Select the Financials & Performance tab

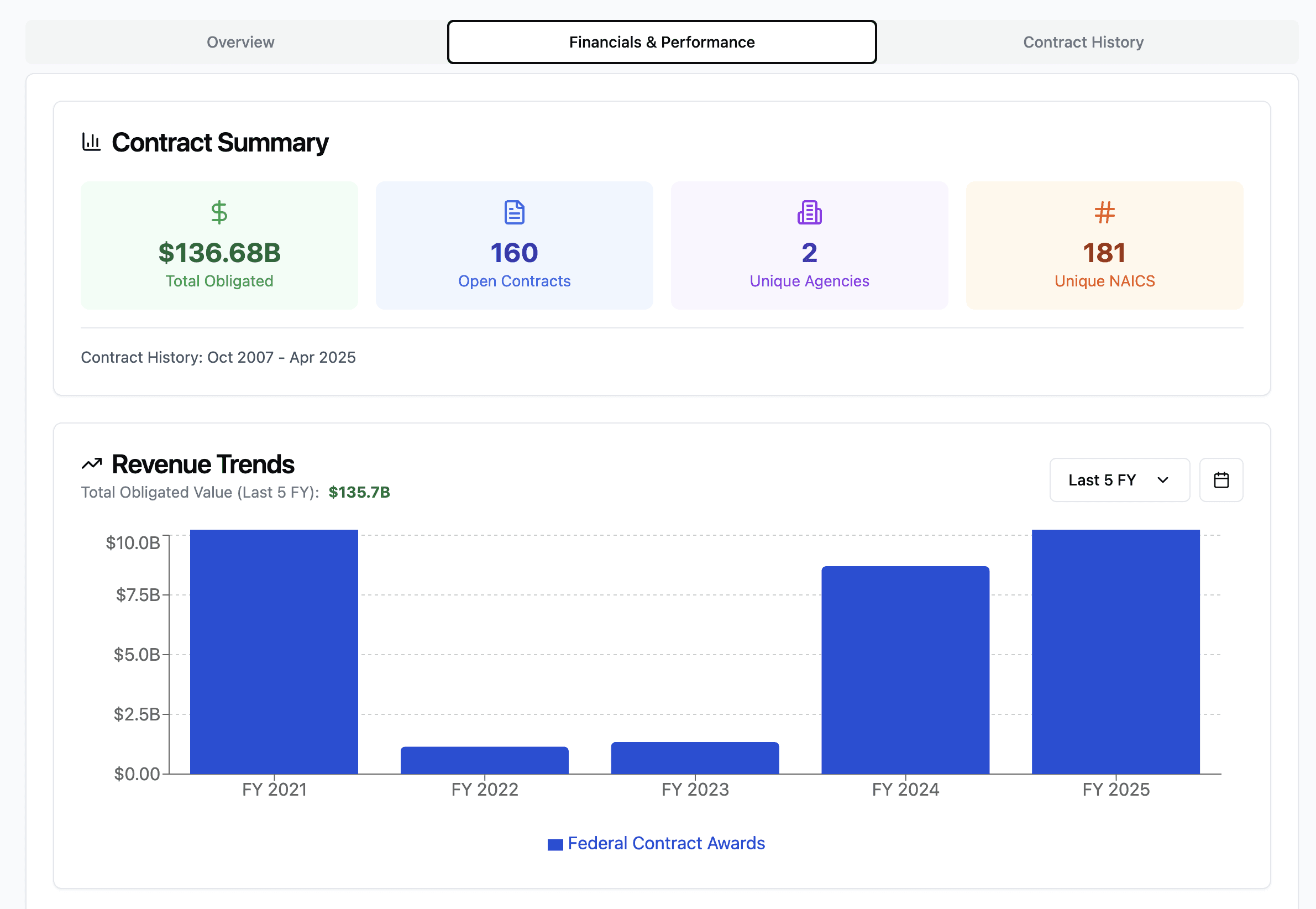(x=662, y=42)
